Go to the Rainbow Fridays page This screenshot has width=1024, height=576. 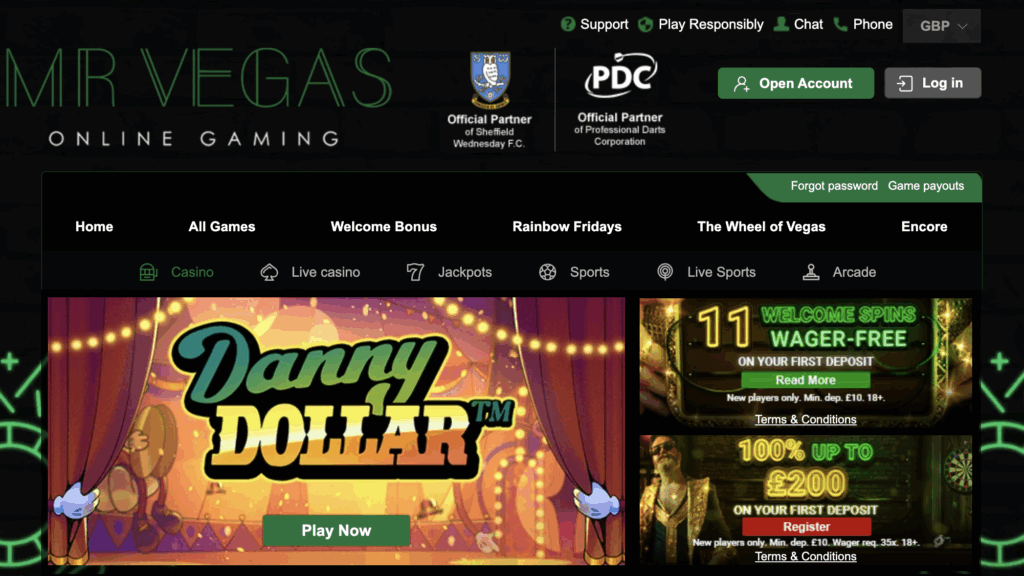click(x=567, y=227)
